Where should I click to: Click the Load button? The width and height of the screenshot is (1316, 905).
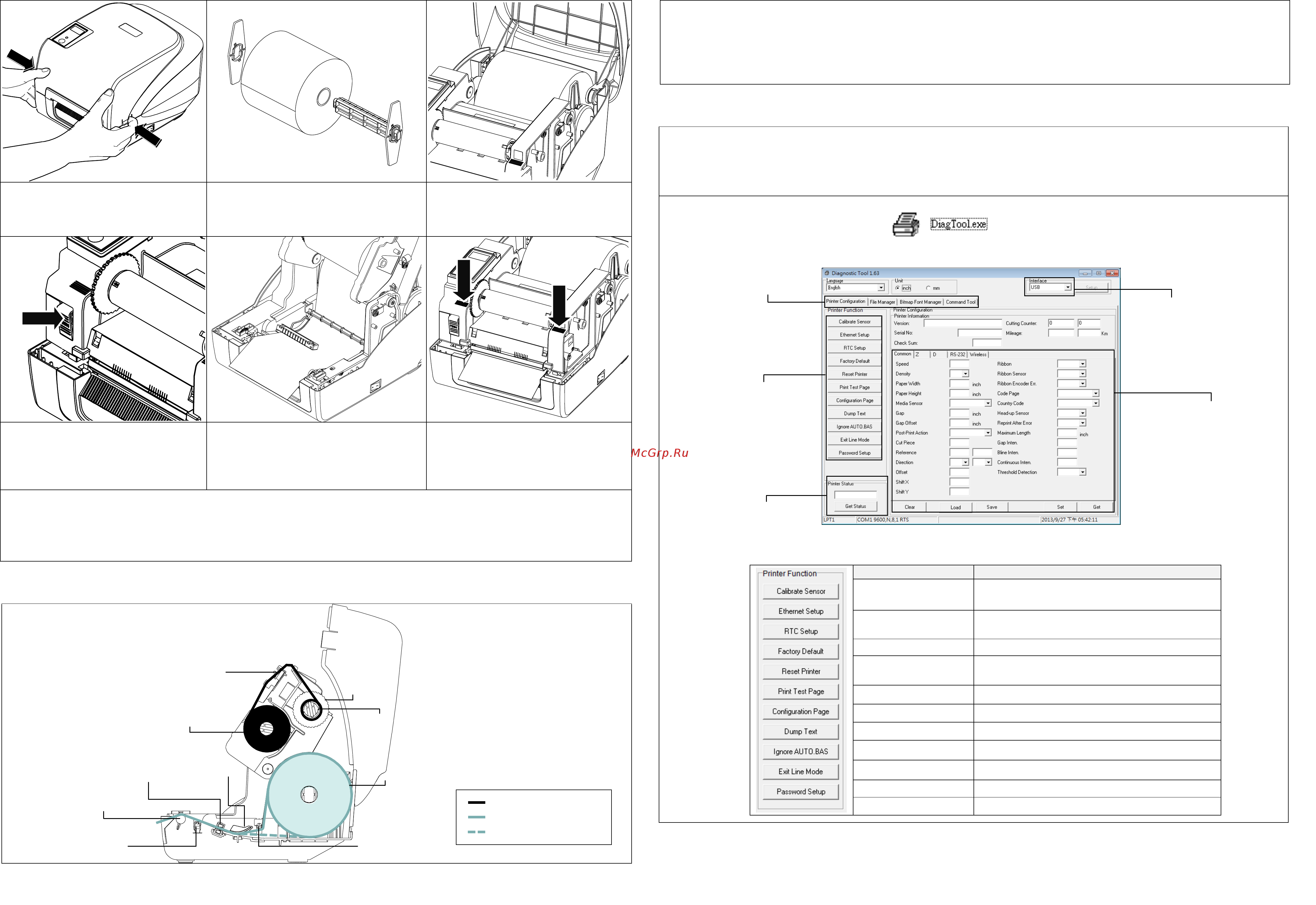click(955, 508)
